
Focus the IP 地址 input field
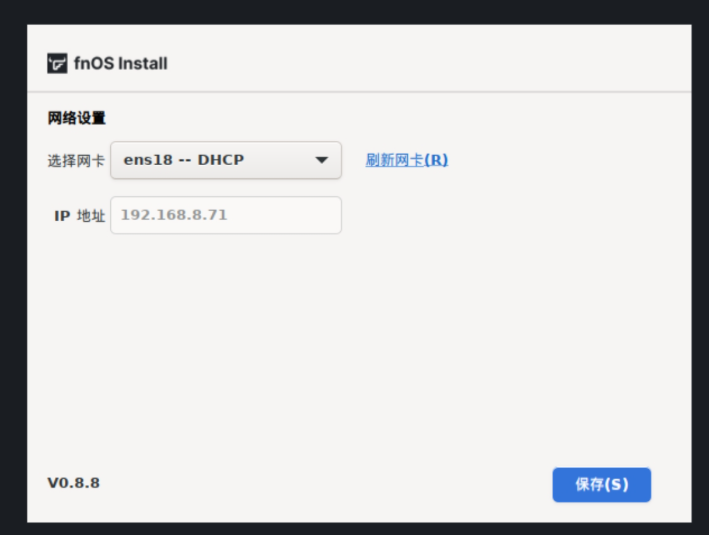pyautogui.click(x=226, y=215)
